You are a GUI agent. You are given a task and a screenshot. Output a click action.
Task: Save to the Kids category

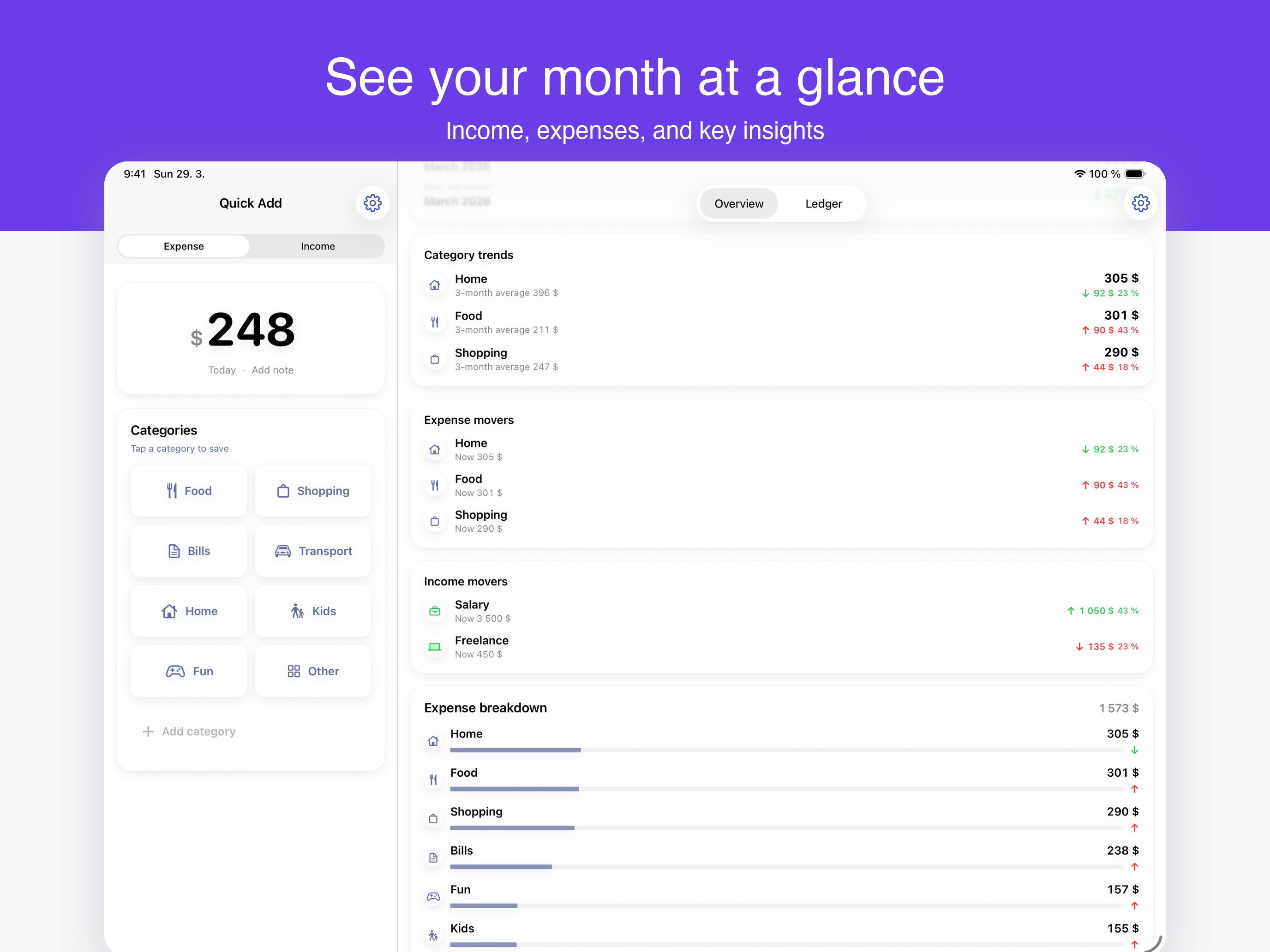tap(313, 611)
